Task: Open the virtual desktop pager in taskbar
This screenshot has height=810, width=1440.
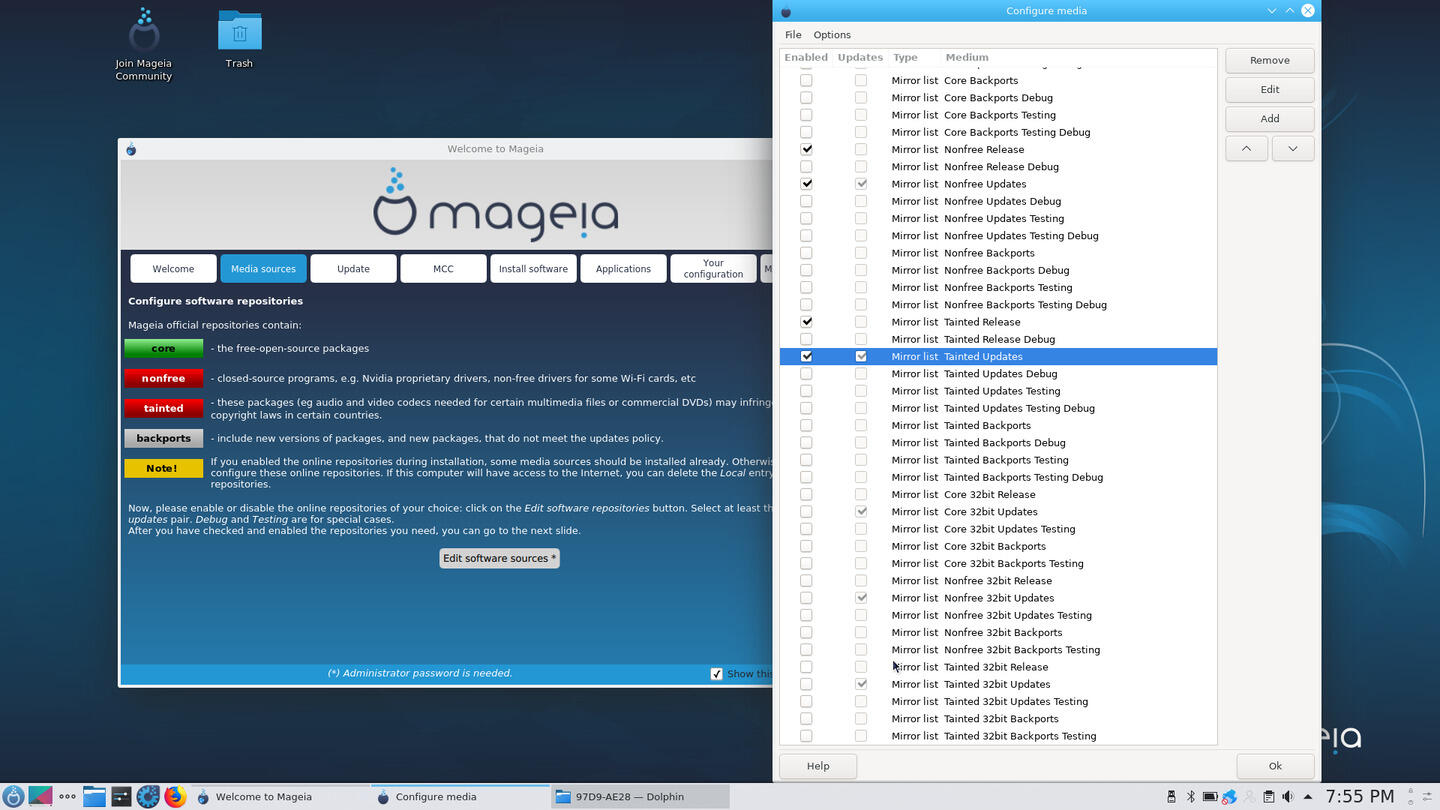Action: click(x=40, y=797)
